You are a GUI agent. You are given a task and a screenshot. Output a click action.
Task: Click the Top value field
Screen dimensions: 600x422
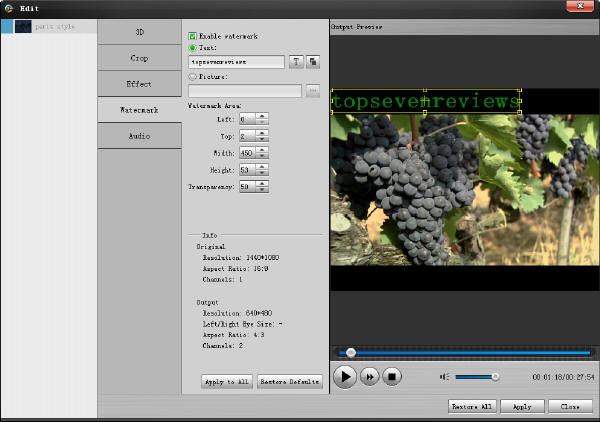pos(248,136)
